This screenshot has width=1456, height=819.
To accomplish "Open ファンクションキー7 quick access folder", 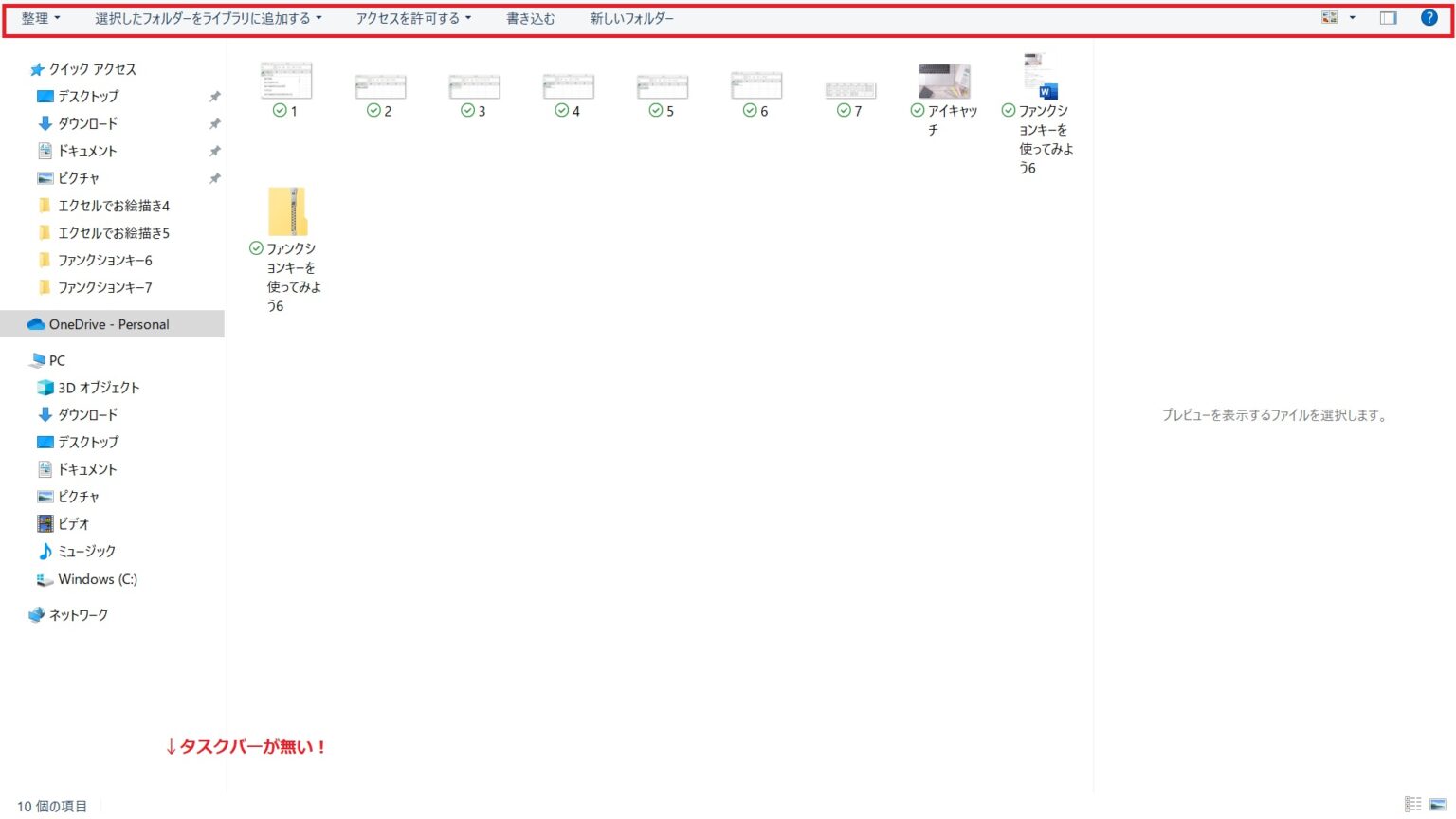I will click(x=104, y=287).
